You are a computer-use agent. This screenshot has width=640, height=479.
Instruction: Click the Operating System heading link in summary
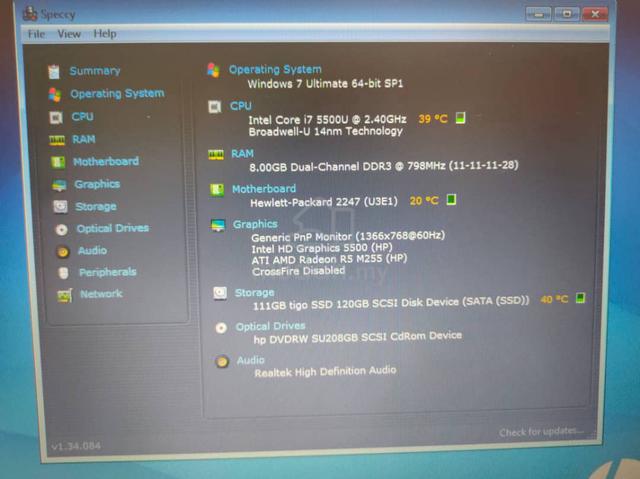point(275,69)
